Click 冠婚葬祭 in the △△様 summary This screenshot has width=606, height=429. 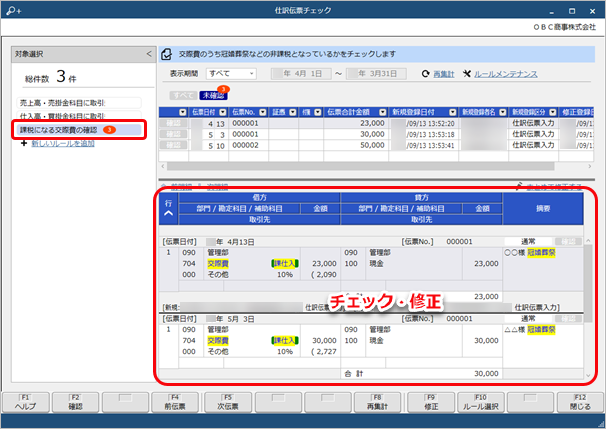541,330
